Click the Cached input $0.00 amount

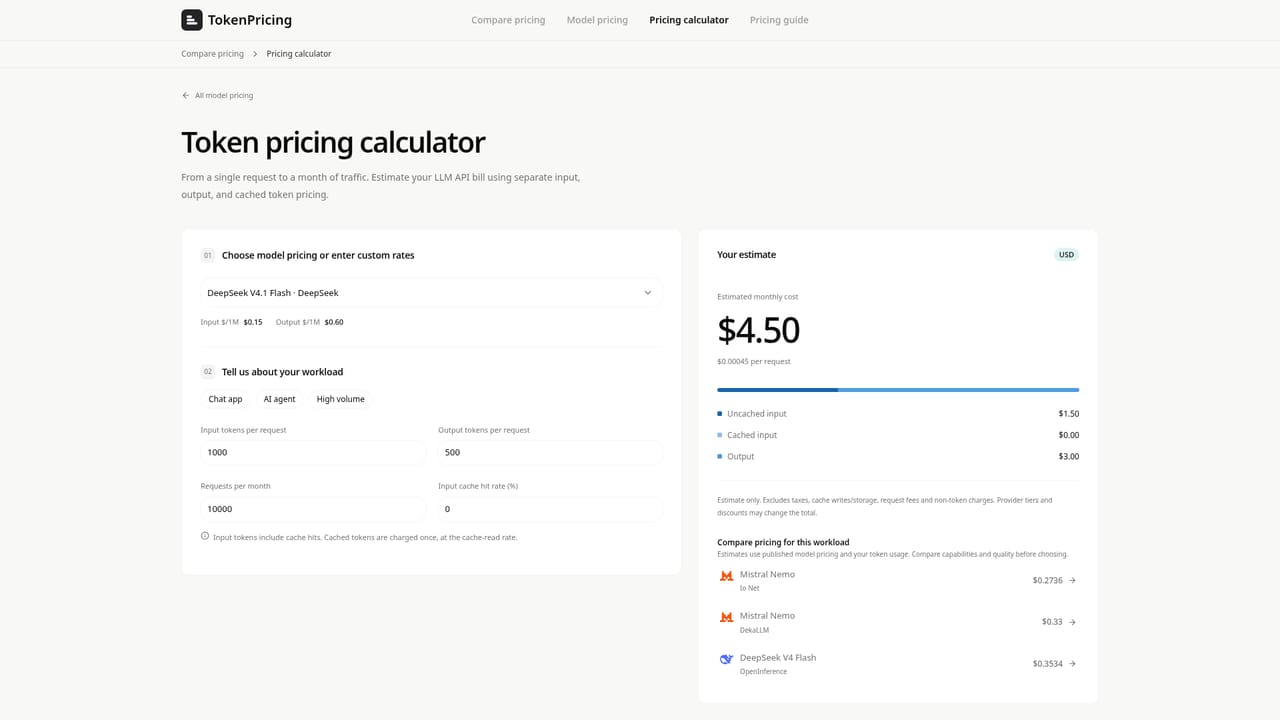(1069, 435)
